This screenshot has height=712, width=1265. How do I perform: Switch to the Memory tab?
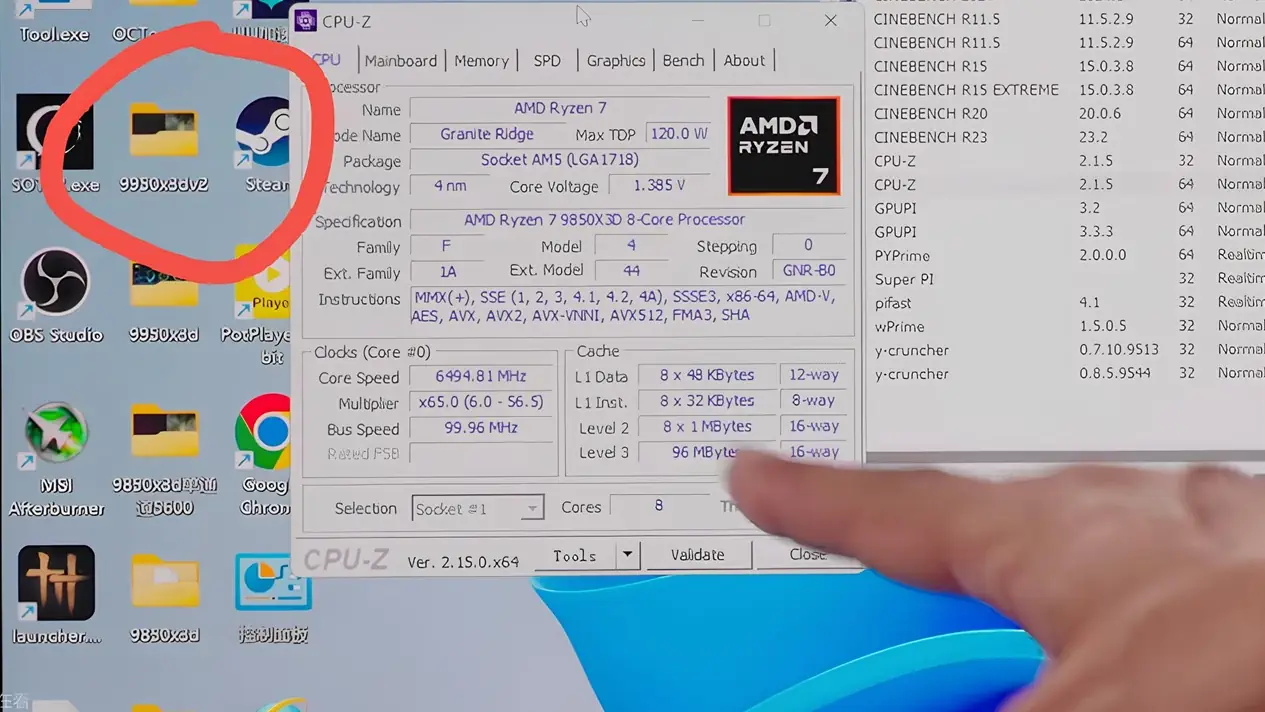point(482,60)
